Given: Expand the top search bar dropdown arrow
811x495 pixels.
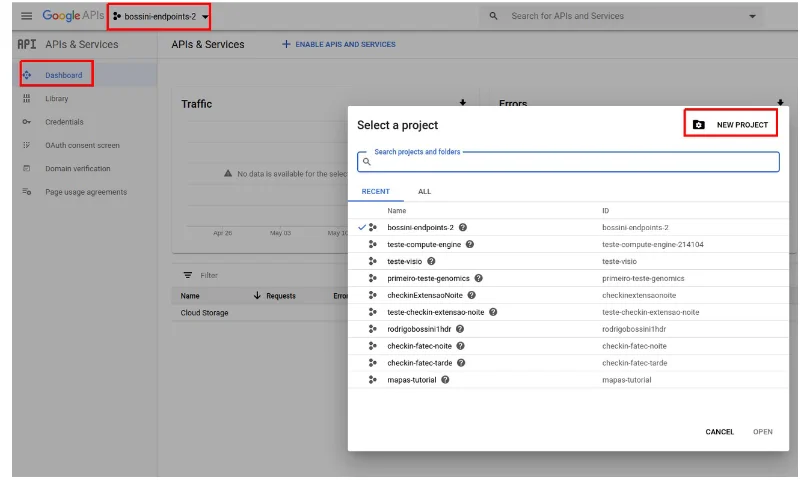Looking at the screenshot, I should coord(753,17).
